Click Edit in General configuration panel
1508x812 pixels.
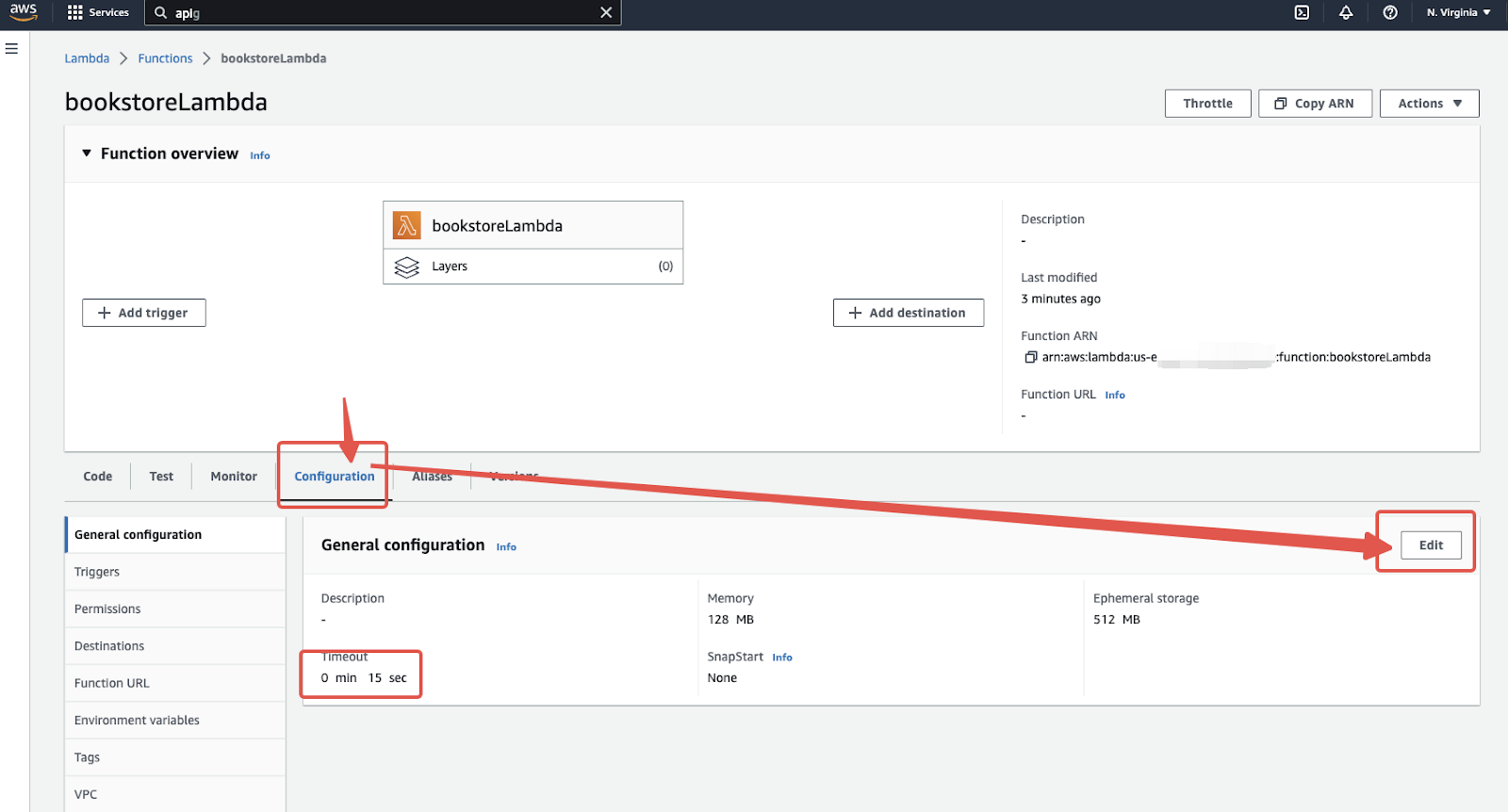point(1431,545)
